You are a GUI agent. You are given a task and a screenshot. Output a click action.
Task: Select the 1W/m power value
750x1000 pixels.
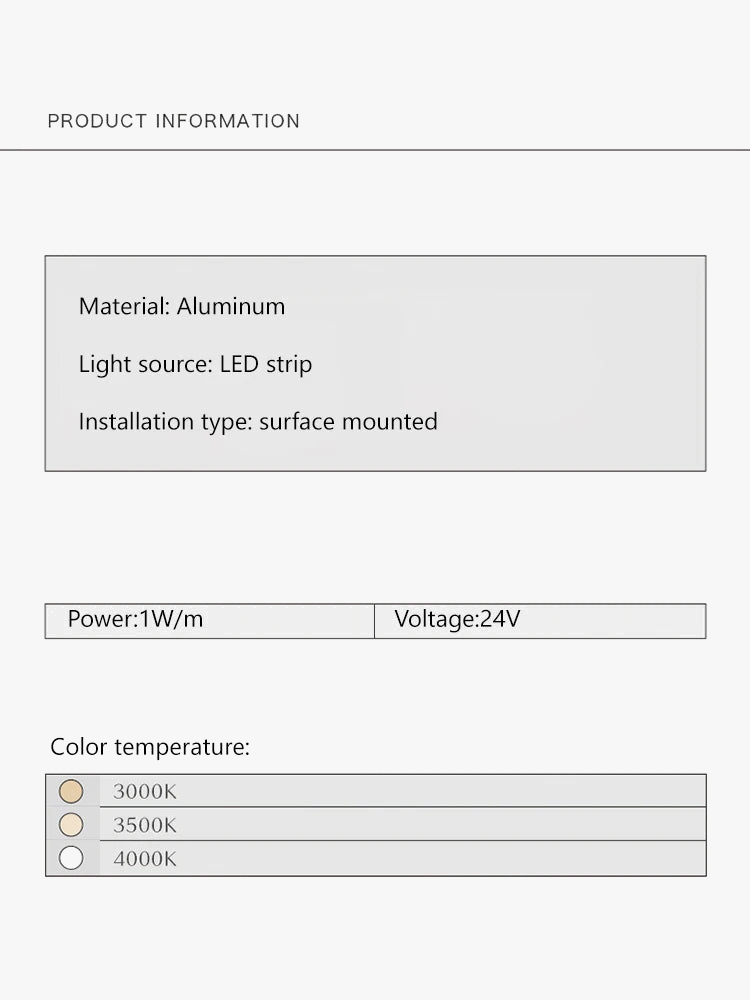171,619
